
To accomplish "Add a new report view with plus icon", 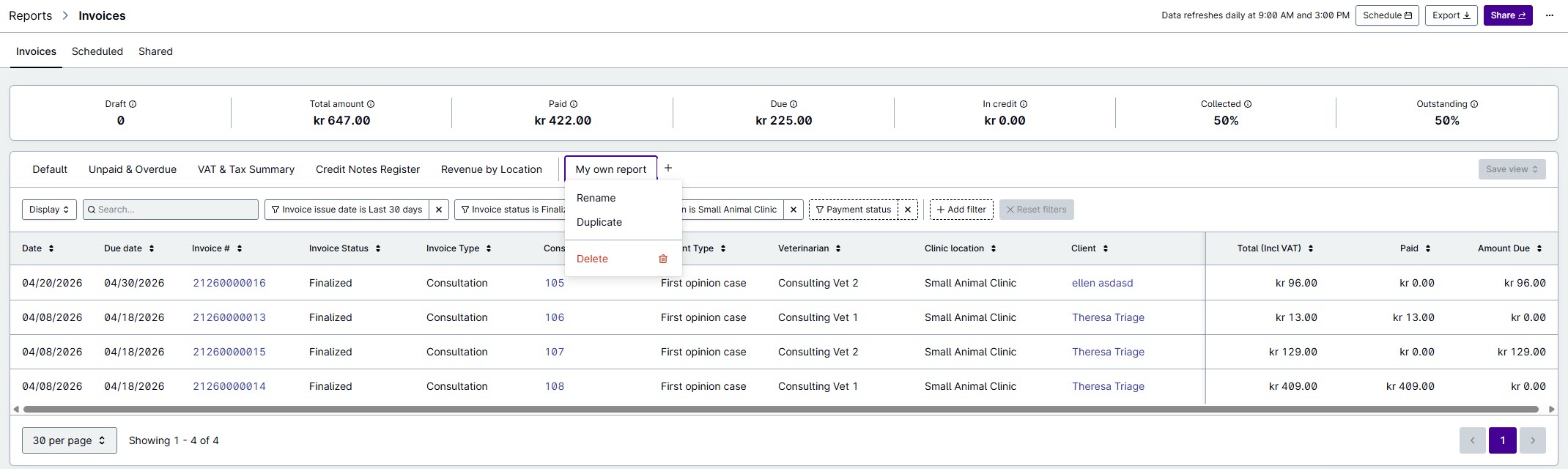I will [668, 169].
